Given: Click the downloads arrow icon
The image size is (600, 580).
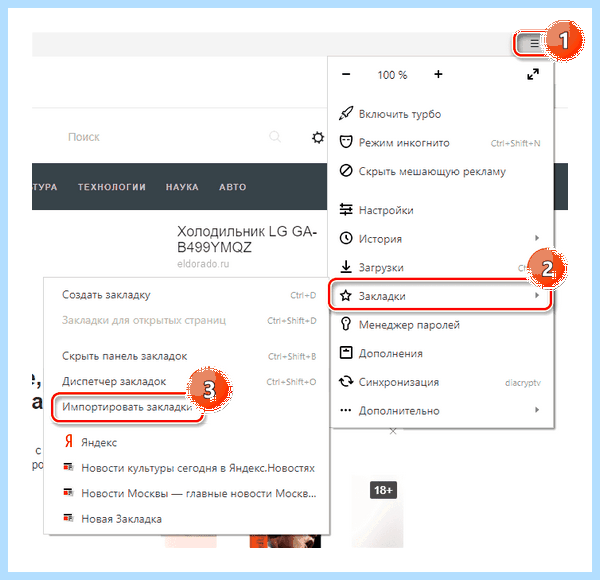Looking at the screenshot, I should click(346, 267).
